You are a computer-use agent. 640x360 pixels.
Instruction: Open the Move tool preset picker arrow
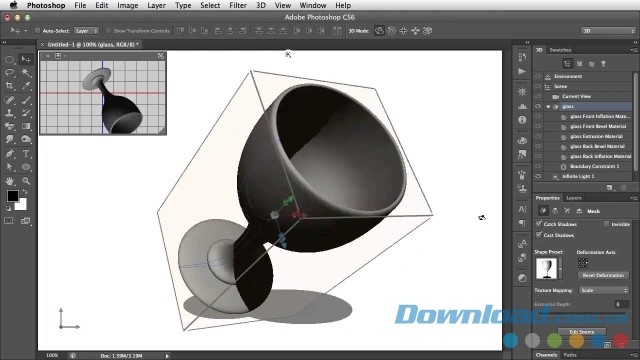click(x=26, y=31)
